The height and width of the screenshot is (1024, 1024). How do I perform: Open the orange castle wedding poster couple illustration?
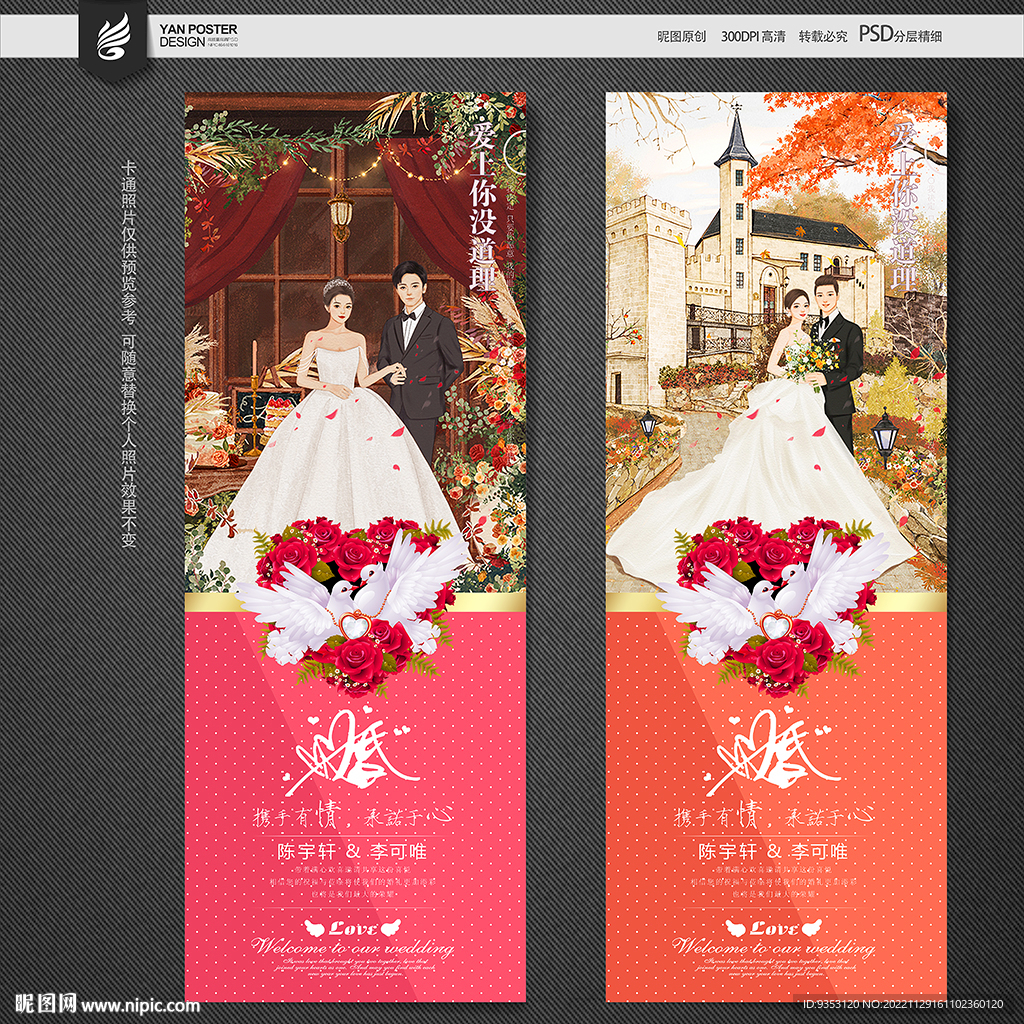tap(776, 343)
